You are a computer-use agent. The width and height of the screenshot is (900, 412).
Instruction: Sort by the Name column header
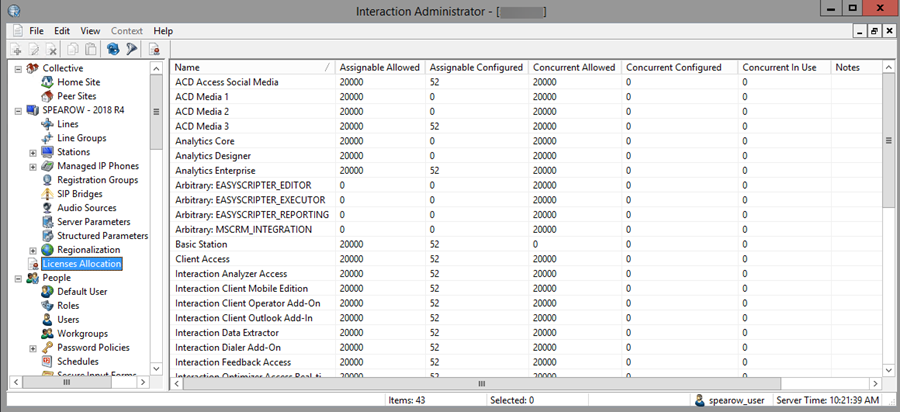pos(253,67)
